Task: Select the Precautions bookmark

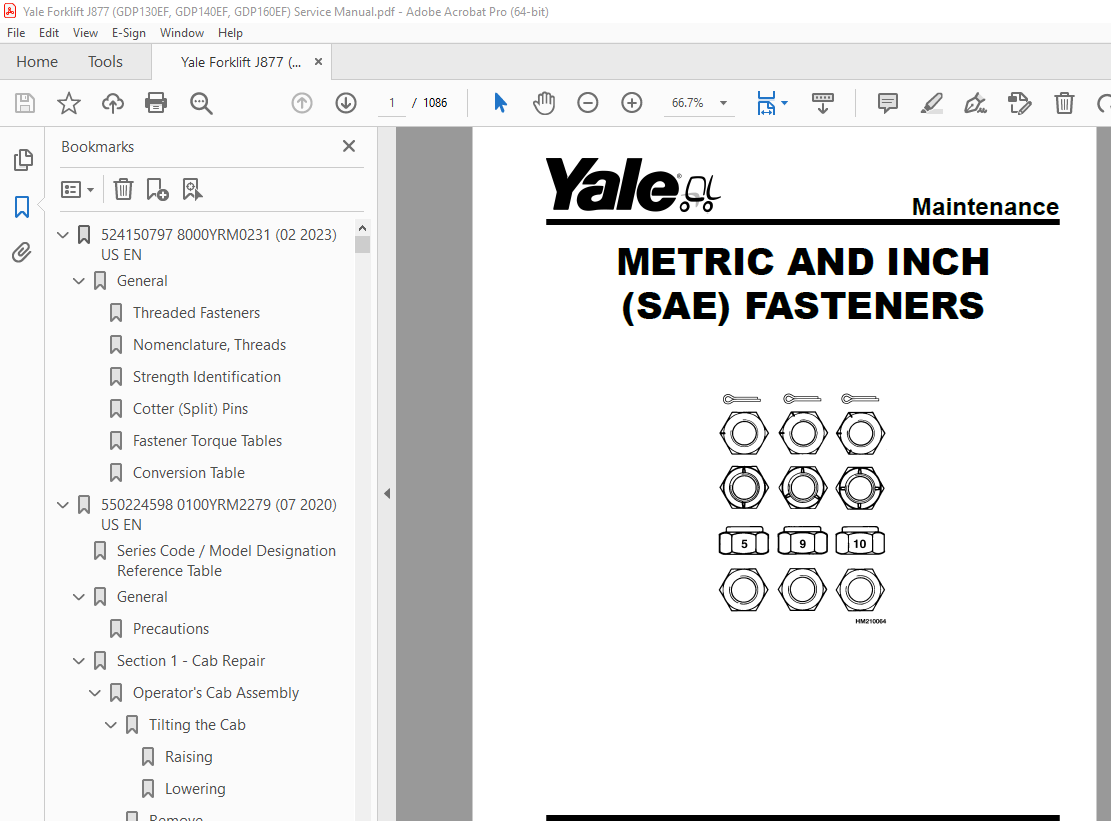Action: (171, 629)
